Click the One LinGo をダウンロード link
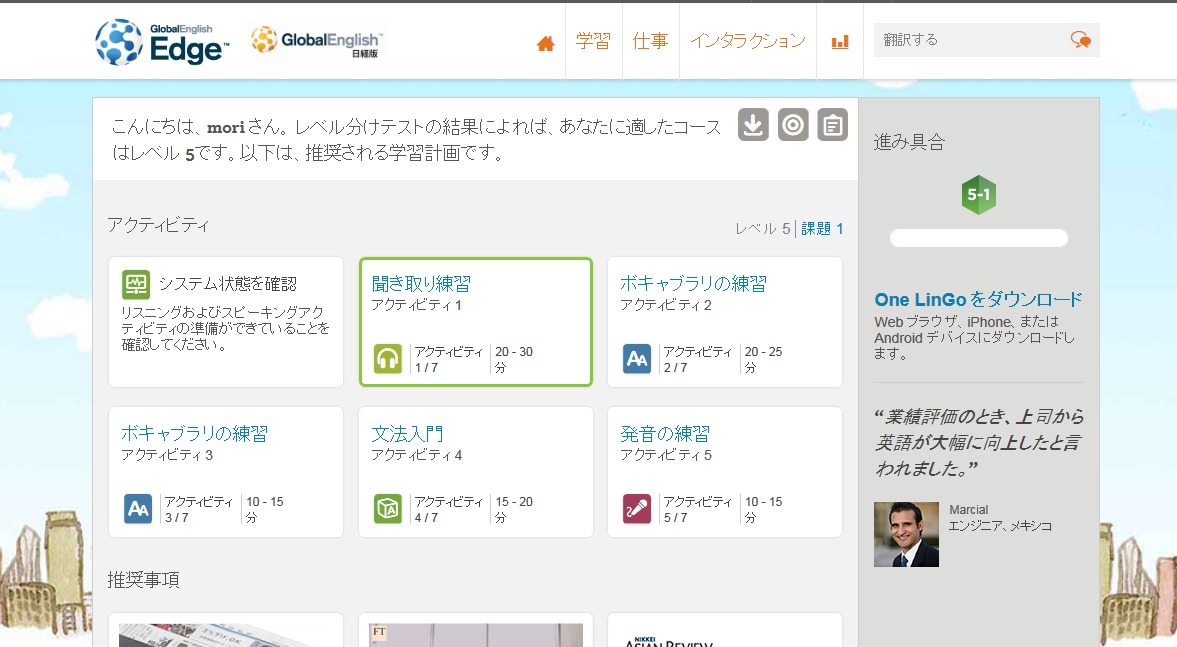1177x647 pixels. pyautogui.click(x=978, y=299)
